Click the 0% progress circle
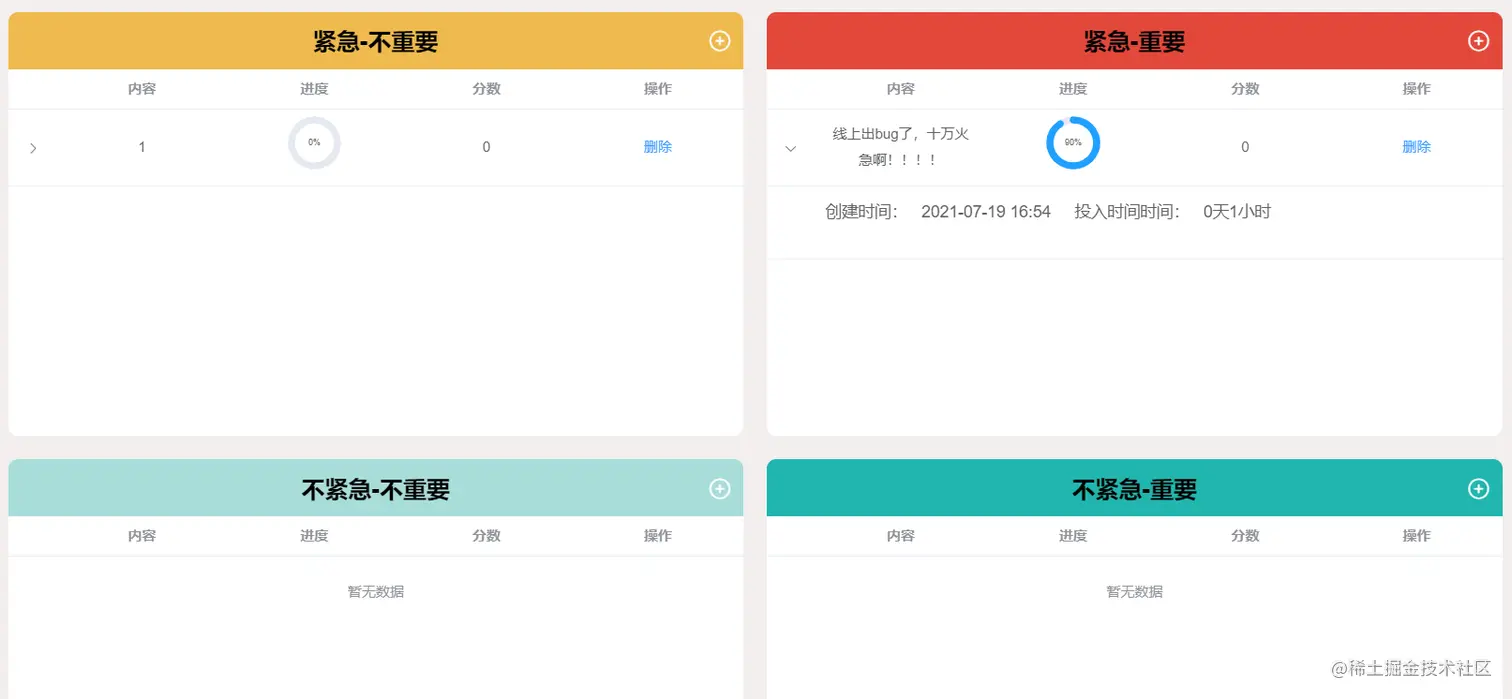The height and width of the screenshot is (699, 1512). 314,143
